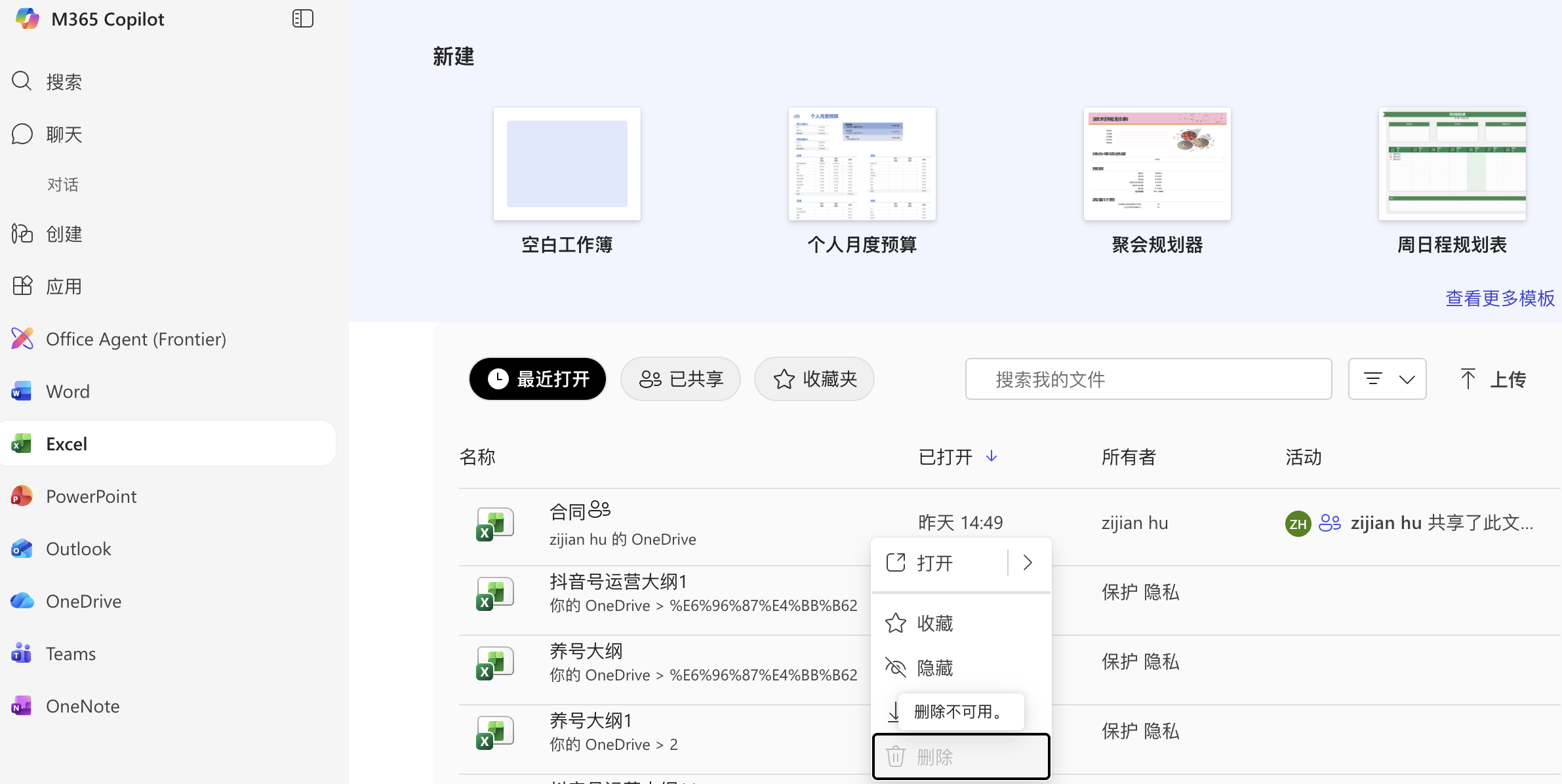Click the 所有者 column header
1562x784 pixels.
pyautogui.click(x=1129, y=457)
